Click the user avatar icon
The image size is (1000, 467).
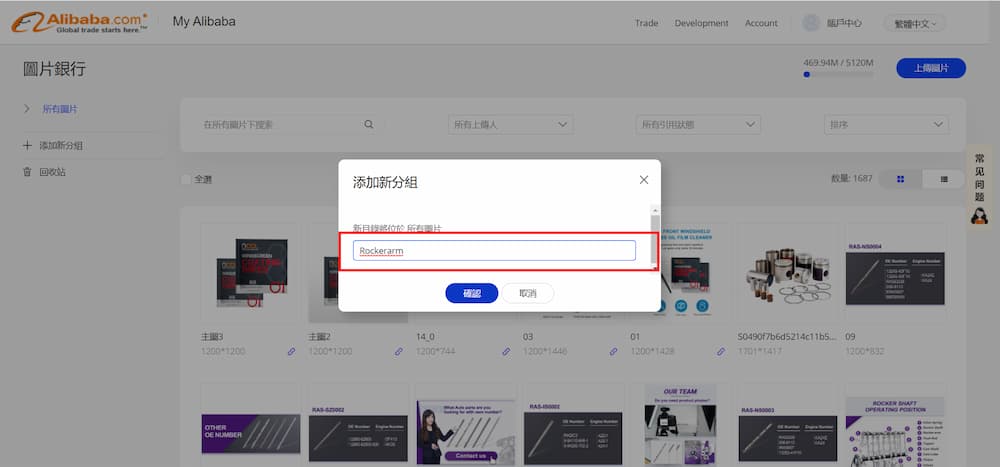[x=811, y=23]
